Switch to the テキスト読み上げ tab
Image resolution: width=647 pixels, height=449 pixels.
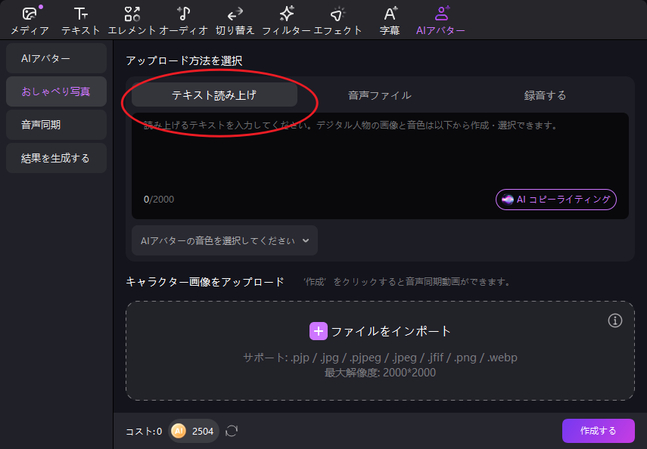click(214, 95)
